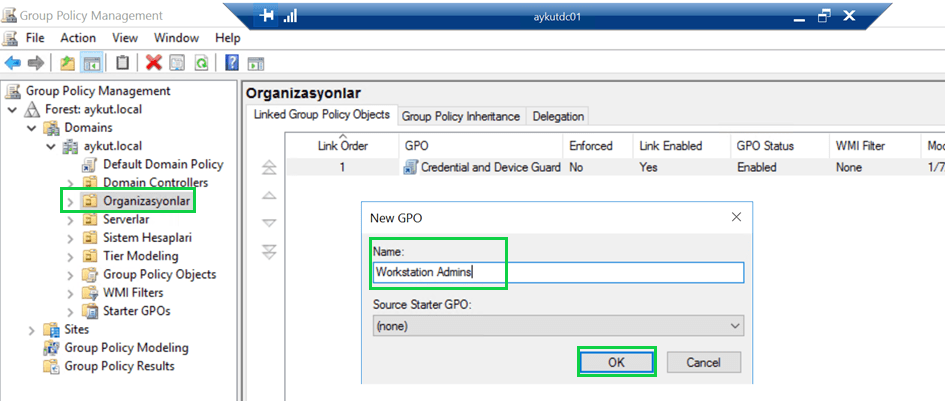Select Group Policy Objects in the tree
This screenshot has height=401, width=945.
[x=159, y=274]
